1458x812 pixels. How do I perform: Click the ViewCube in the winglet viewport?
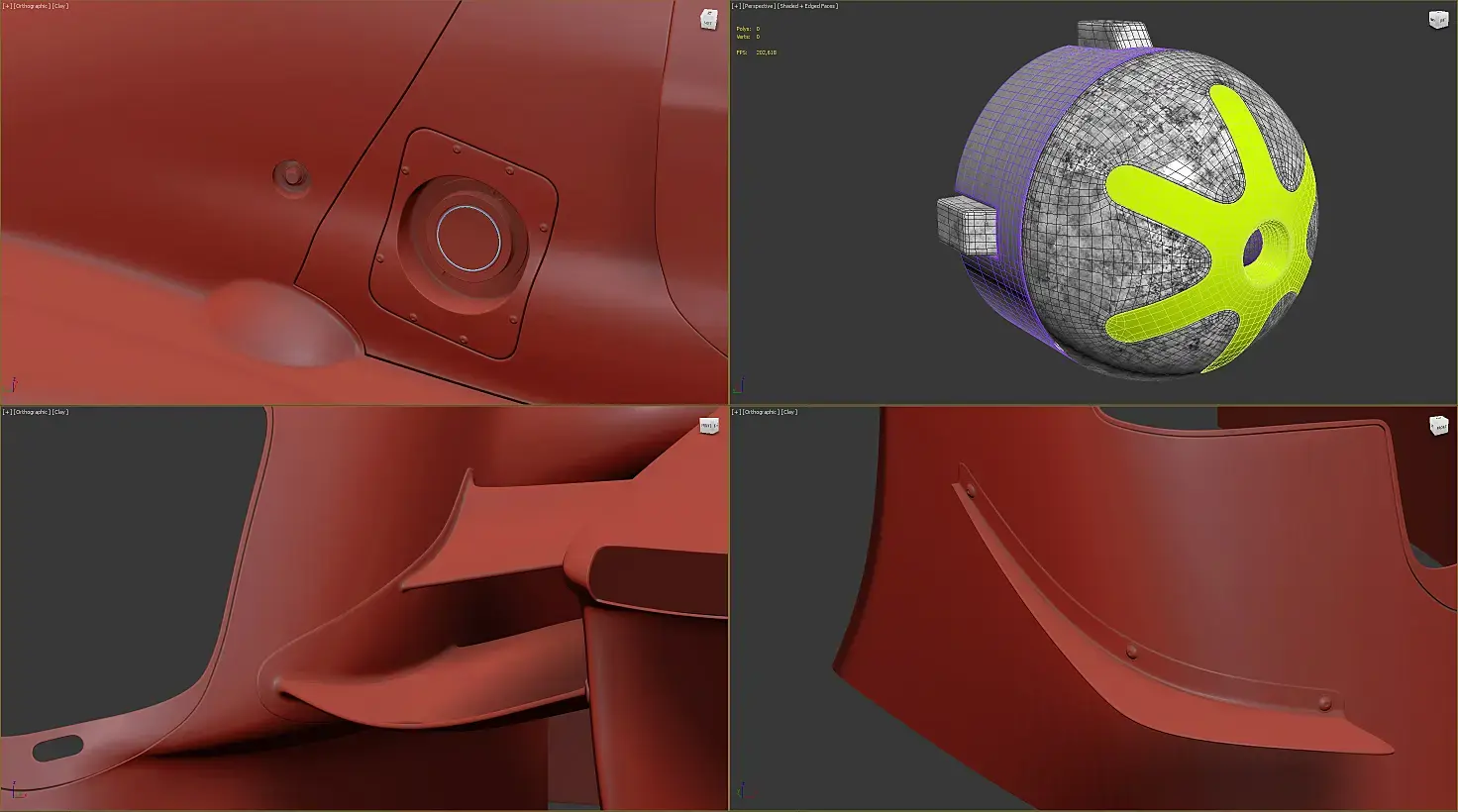[709, 426]
